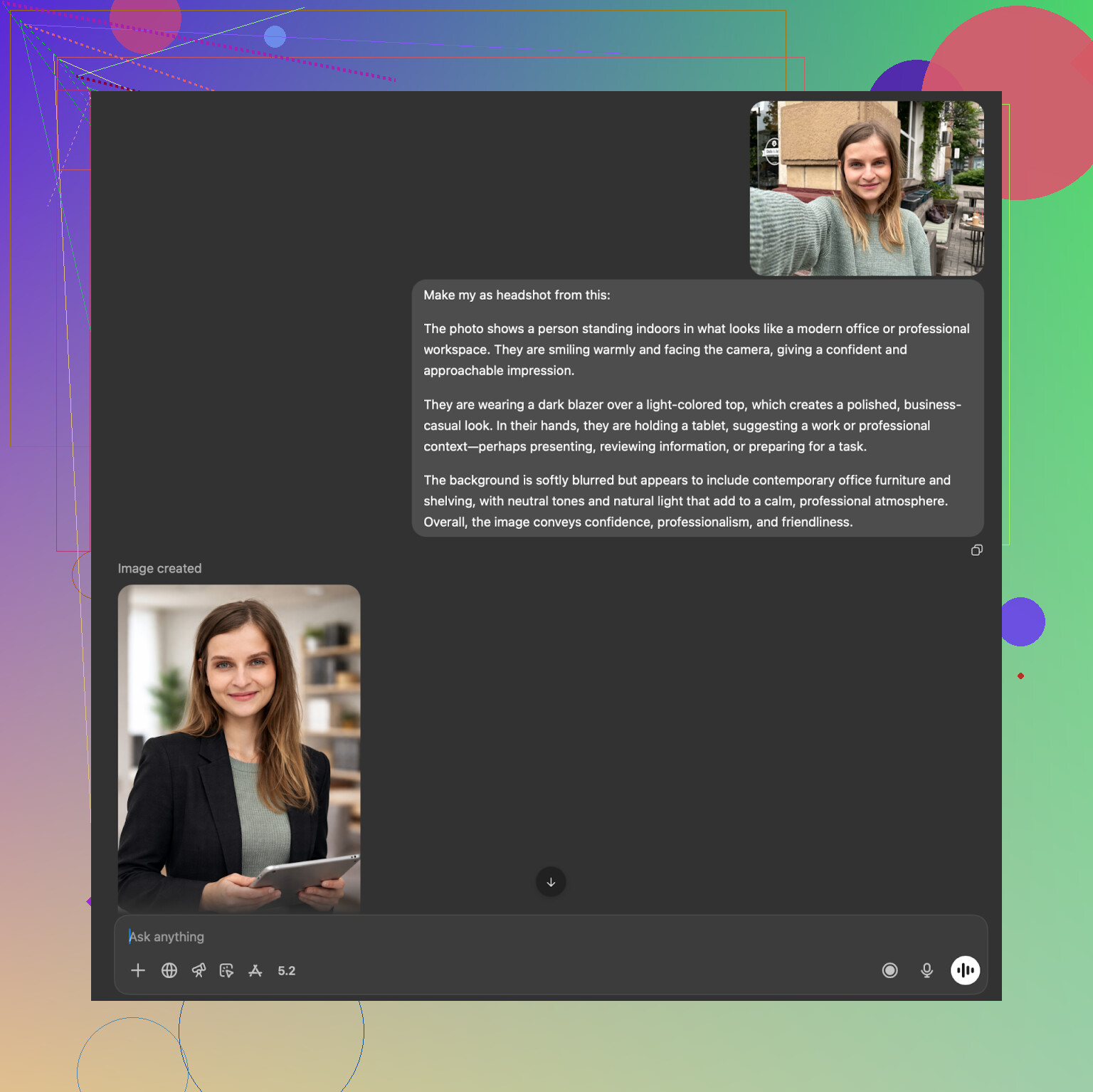Activate agent mode cursor icon
The image size is (1093, 1092).
pyautogui.click(x=226, y=970)
